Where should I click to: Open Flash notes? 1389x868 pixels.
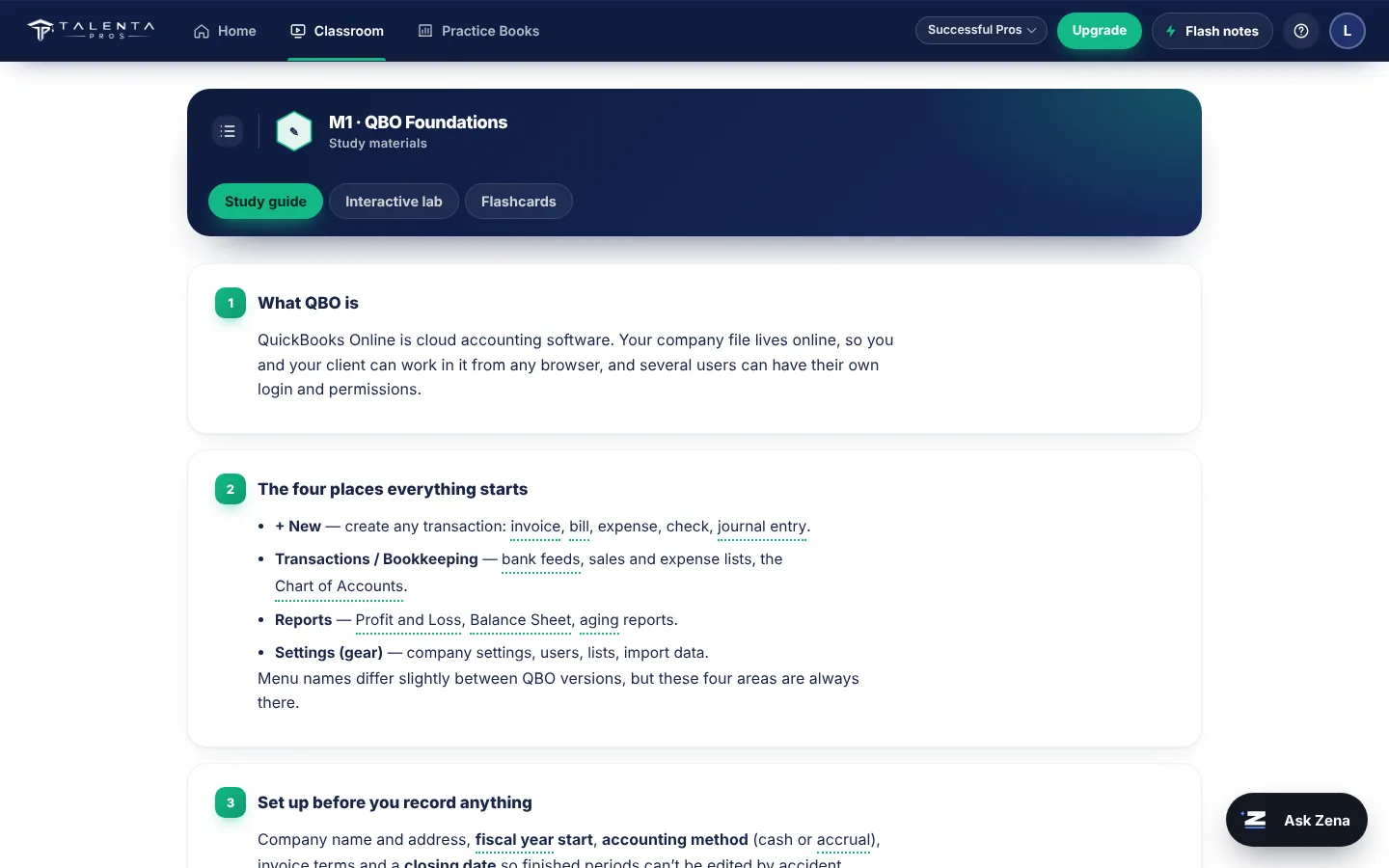pyautogui.click(x=1212, y=31)
